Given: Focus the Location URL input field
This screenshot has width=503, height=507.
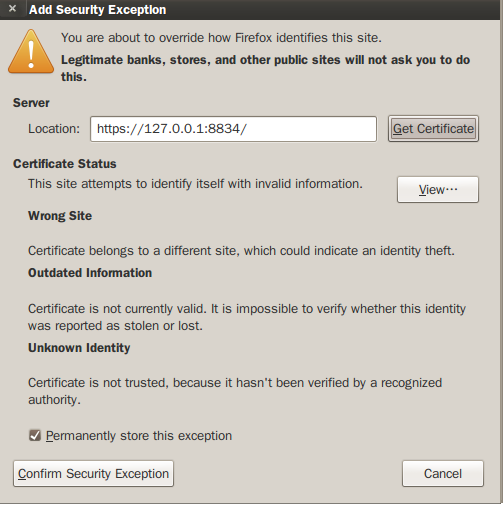Looking at the screenshot, I should click(233, 129).
